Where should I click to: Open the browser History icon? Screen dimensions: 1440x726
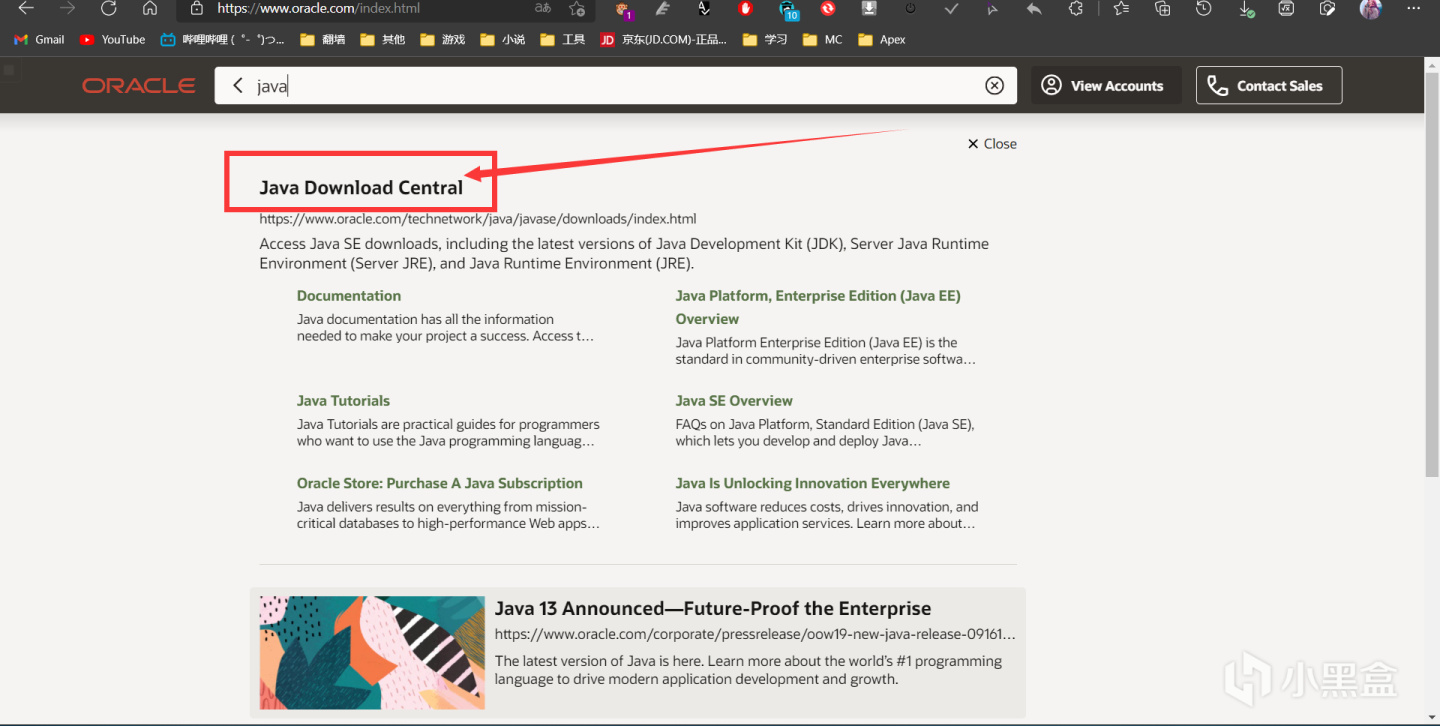1204,9
